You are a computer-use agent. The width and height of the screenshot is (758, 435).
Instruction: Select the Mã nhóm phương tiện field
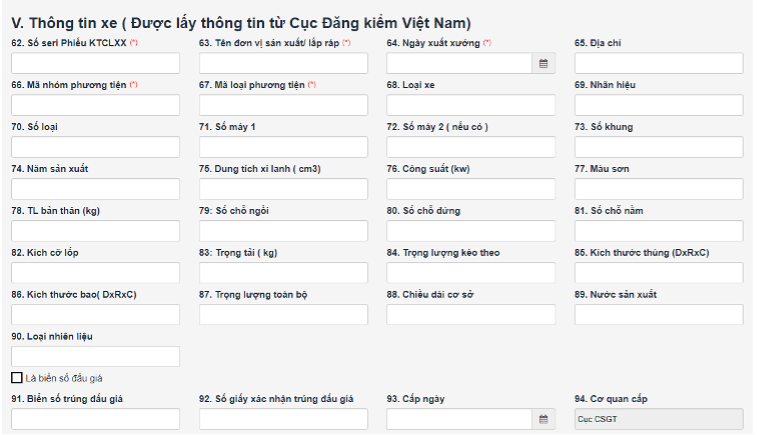click(95, 105)
